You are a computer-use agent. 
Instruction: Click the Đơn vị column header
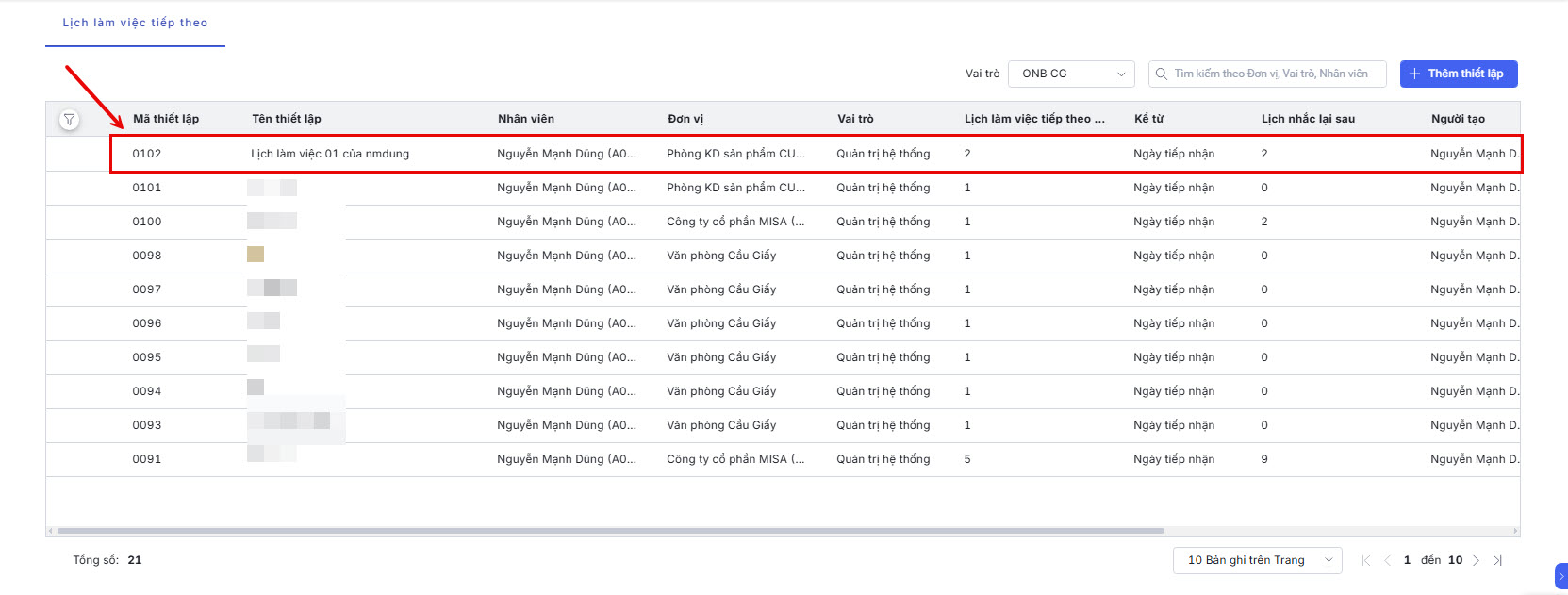click(685, 119)
